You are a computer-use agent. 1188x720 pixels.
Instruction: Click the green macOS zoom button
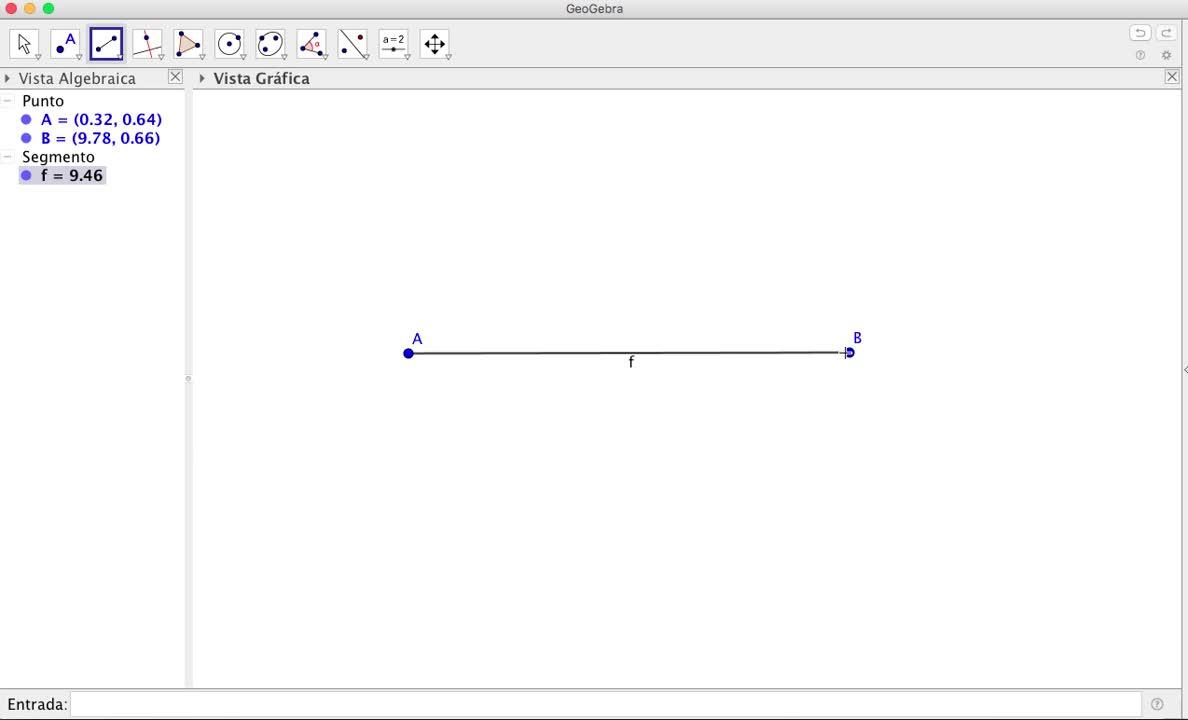[x=48, y=8]
